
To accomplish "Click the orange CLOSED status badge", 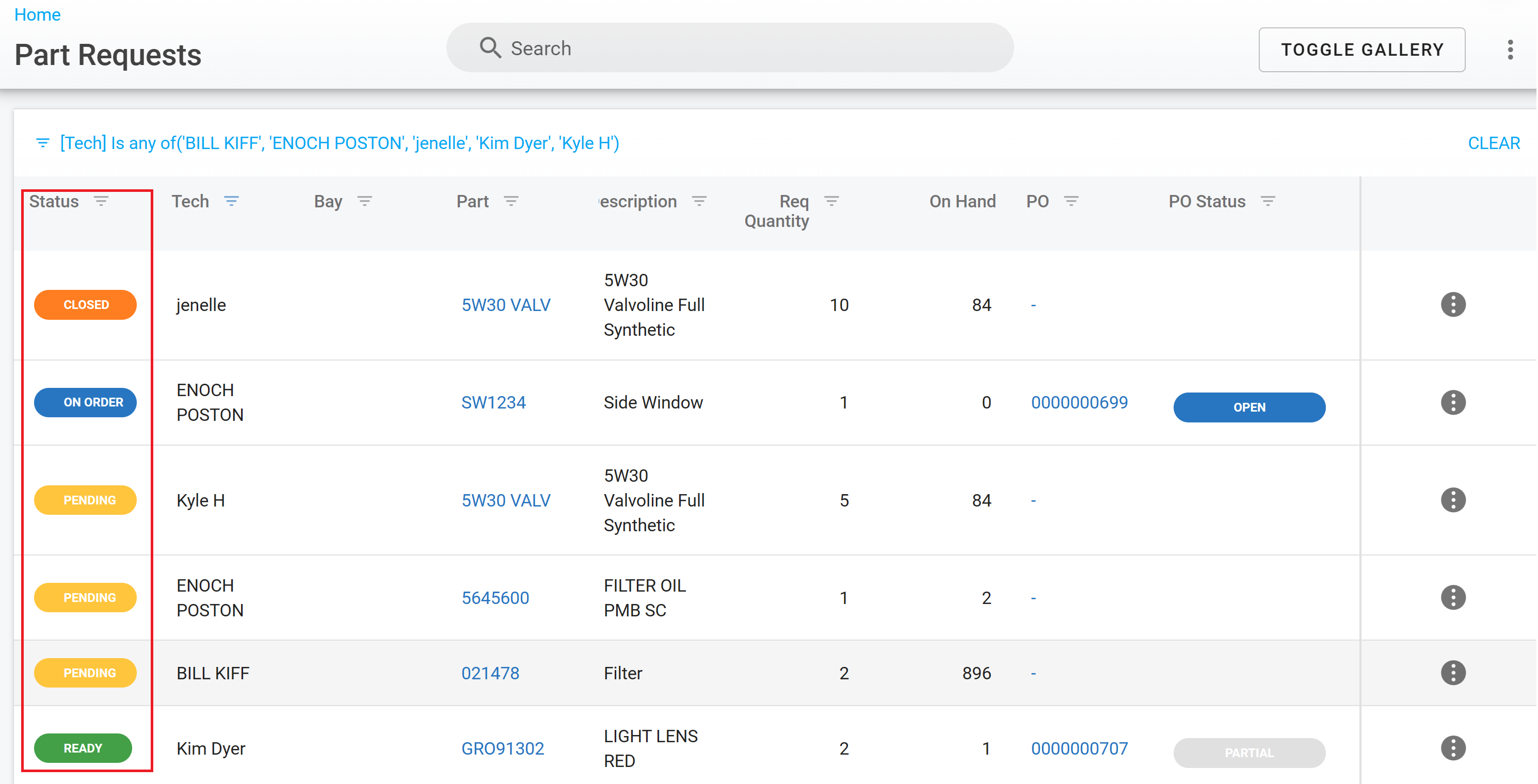I will [x=85, y=305].
